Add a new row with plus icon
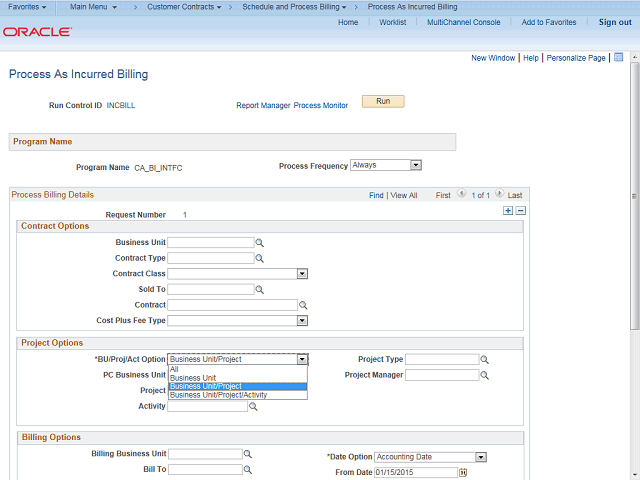This screenshot has height=480, width=640. coord(508,211)
